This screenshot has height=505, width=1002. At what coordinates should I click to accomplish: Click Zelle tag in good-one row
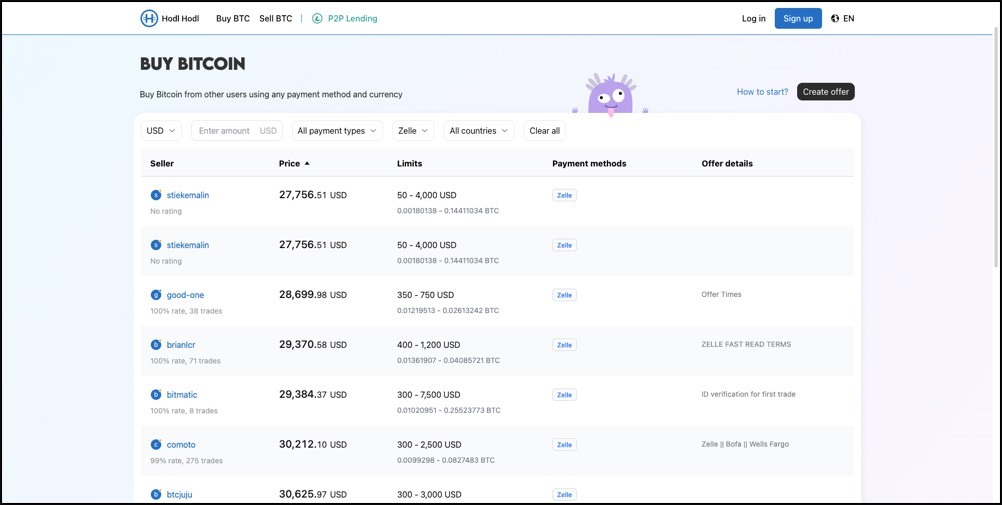[x=564, y=295]
